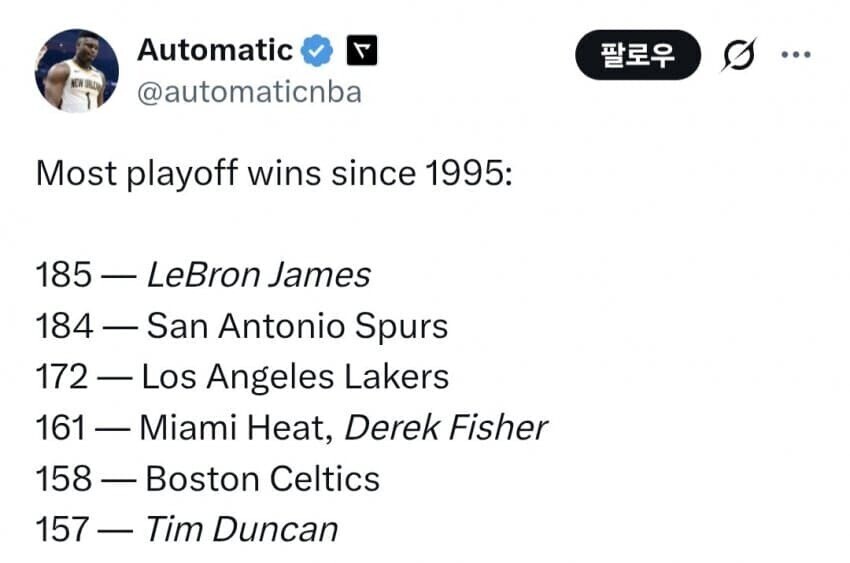Click the italic Derek Fisher name
850x563 pixels.
pyautogui.click(x=446, y=428)
